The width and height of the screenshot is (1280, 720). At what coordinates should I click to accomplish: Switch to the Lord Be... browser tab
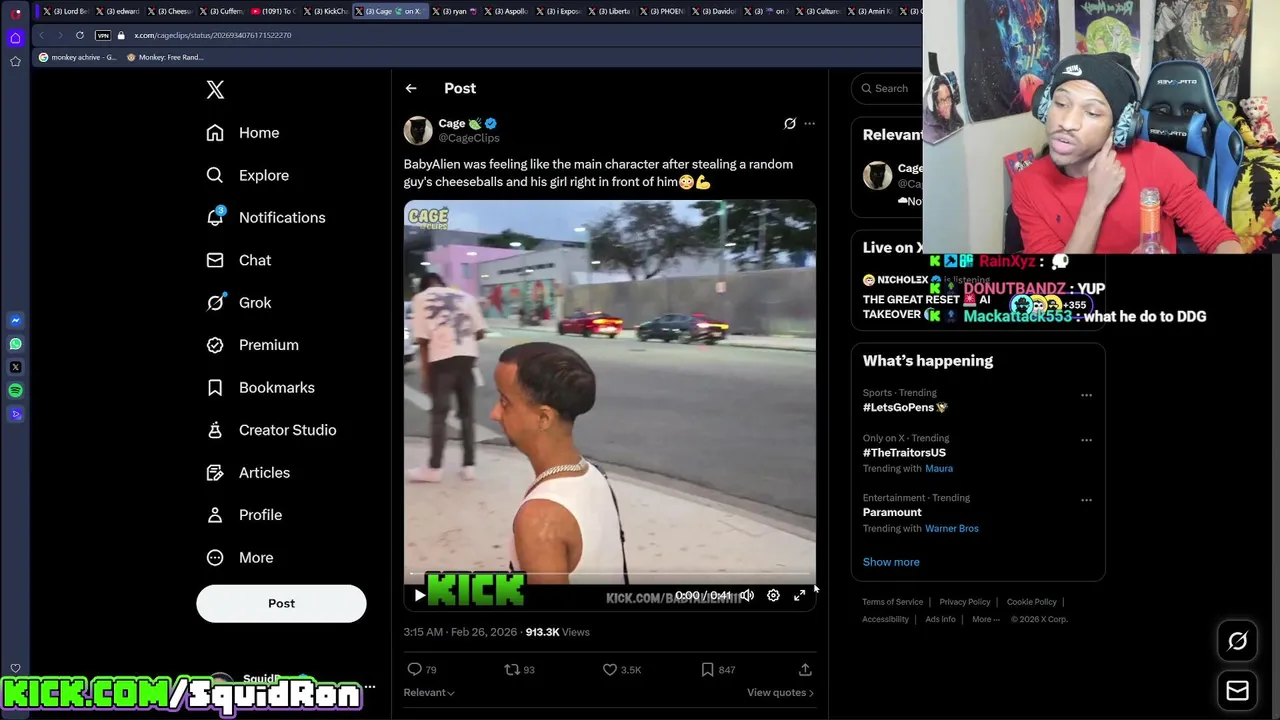(66, 11)
